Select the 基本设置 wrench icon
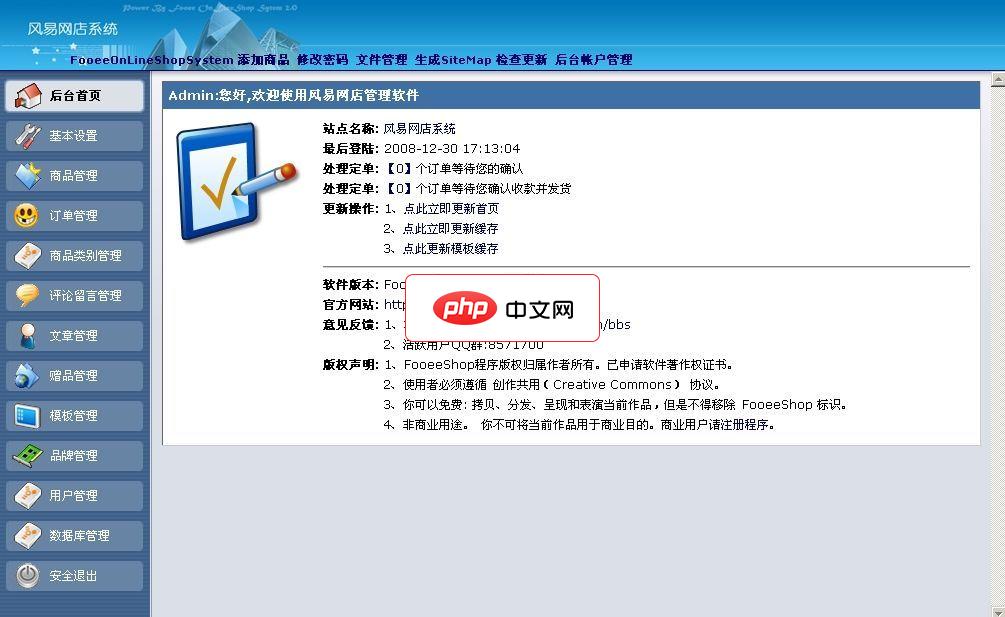This screenshot has height=617, width=1005. click(25, 135)
